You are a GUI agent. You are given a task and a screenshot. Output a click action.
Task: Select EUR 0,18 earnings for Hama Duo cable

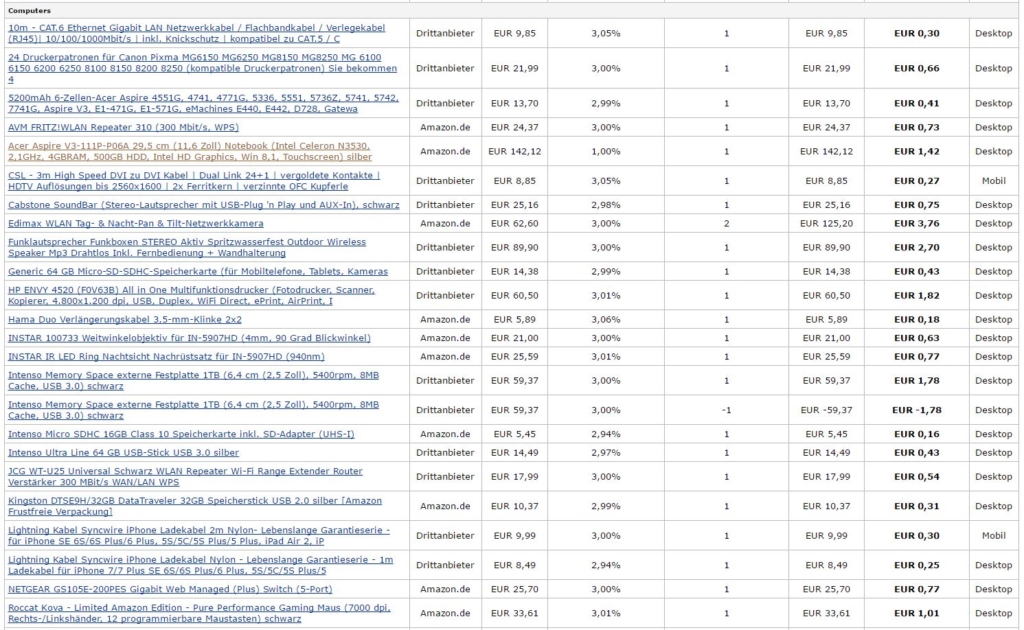click(x=916, y=320)
